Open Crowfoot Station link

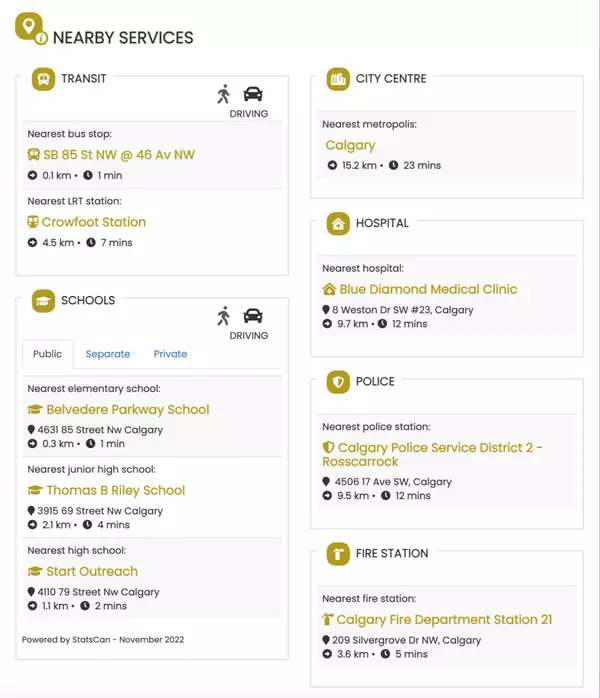point(93,222)
